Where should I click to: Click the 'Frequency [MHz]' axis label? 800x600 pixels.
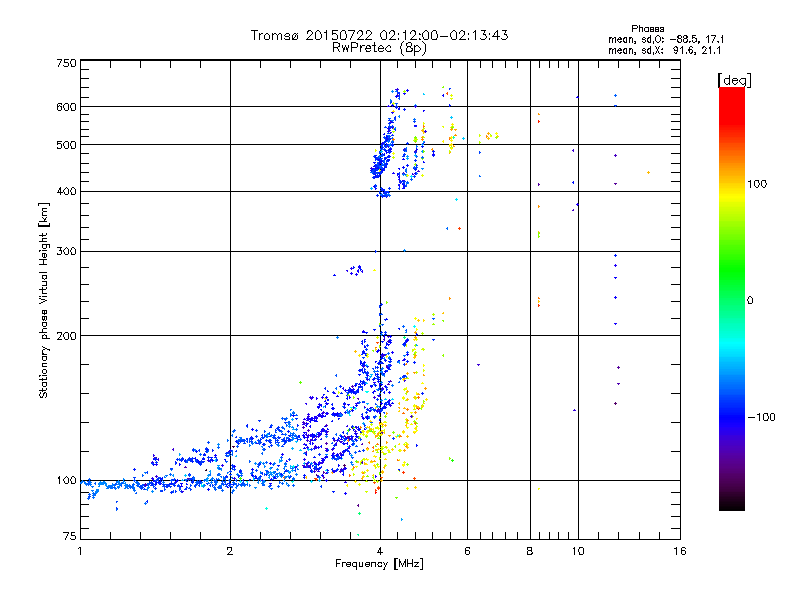(380, 564)
